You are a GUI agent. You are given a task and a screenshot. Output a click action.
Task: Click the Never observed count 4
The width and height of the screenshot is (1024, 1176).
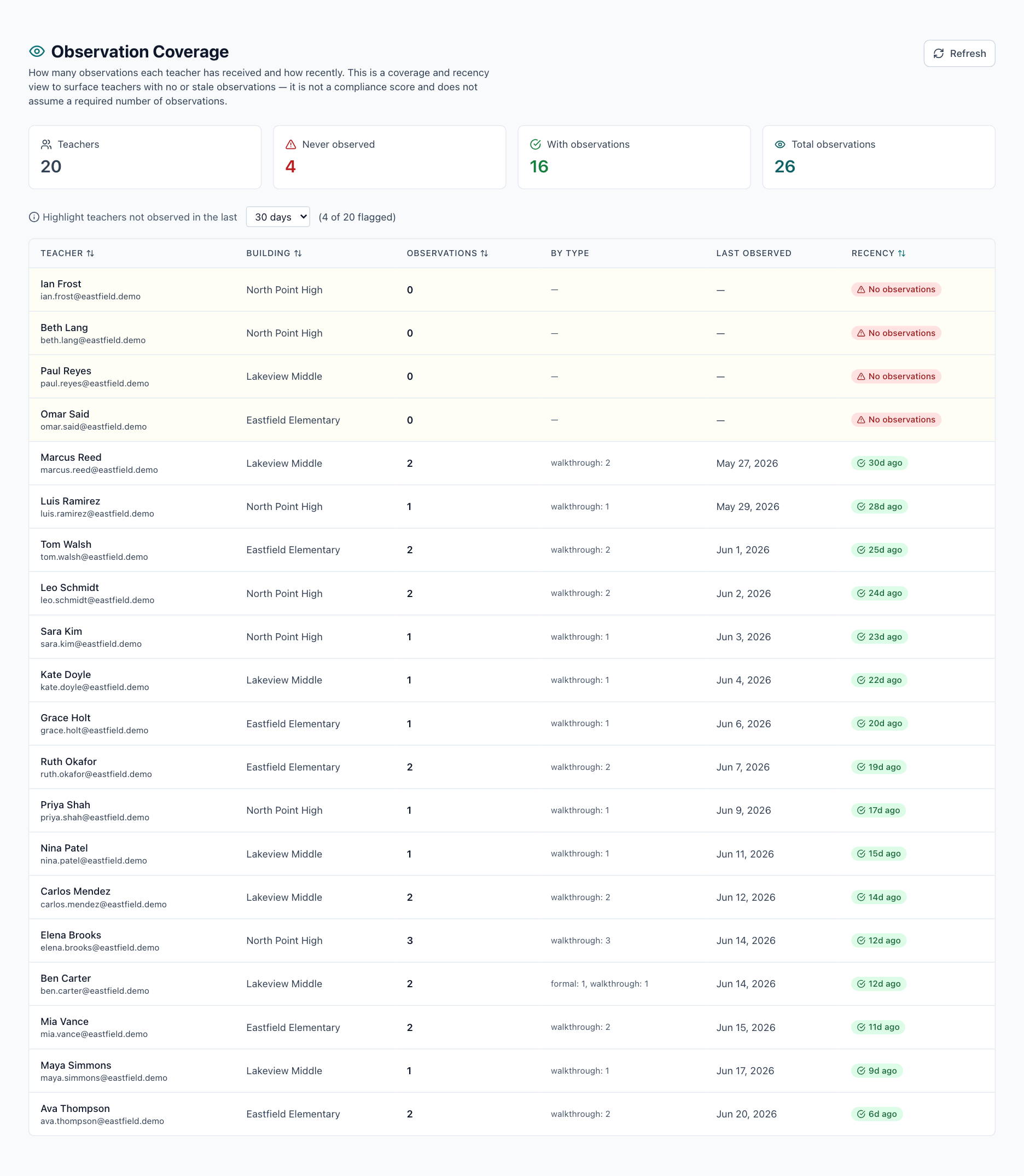coord(290,166)
